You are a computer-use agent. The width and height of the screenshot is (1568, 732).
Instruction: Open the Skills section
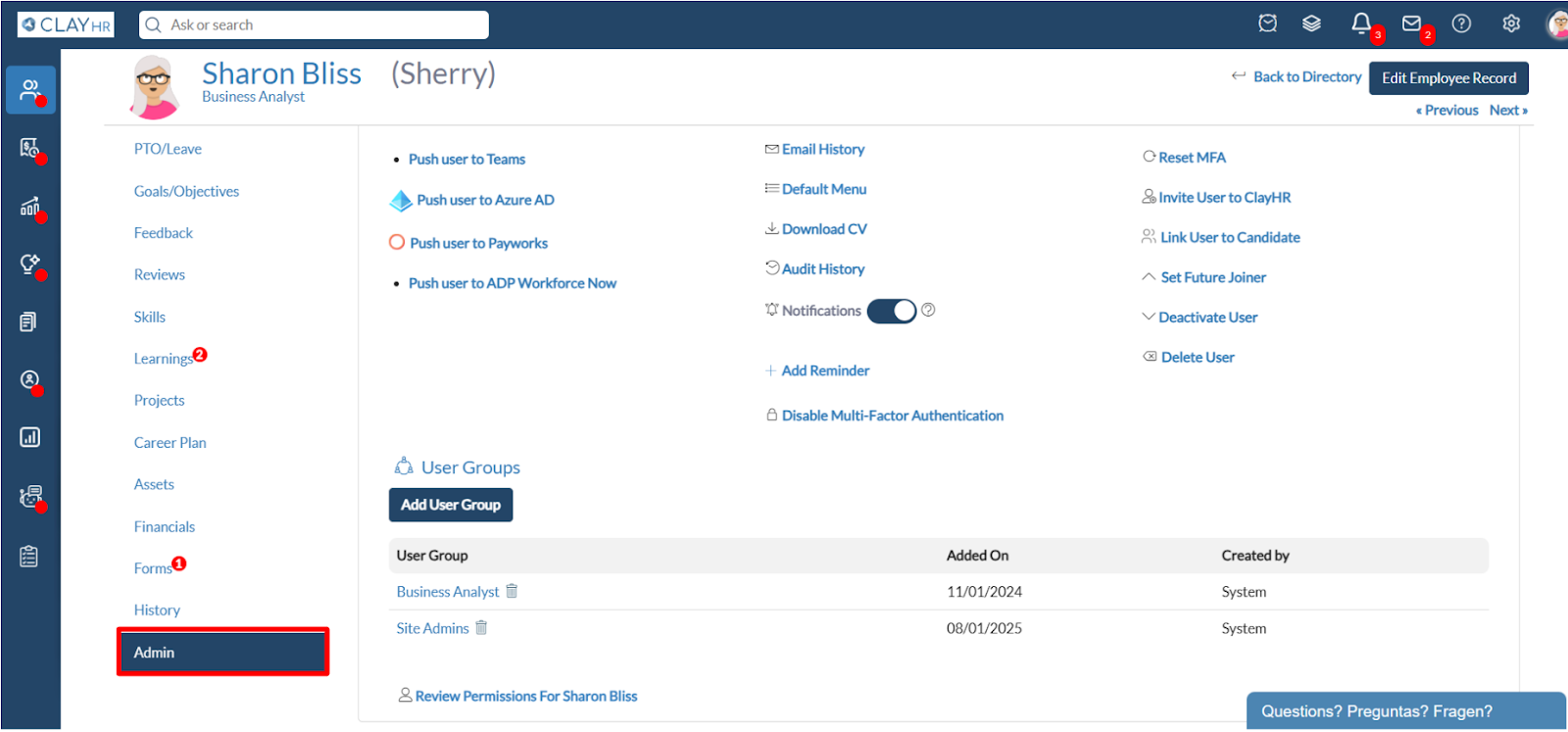pos(150,317)
